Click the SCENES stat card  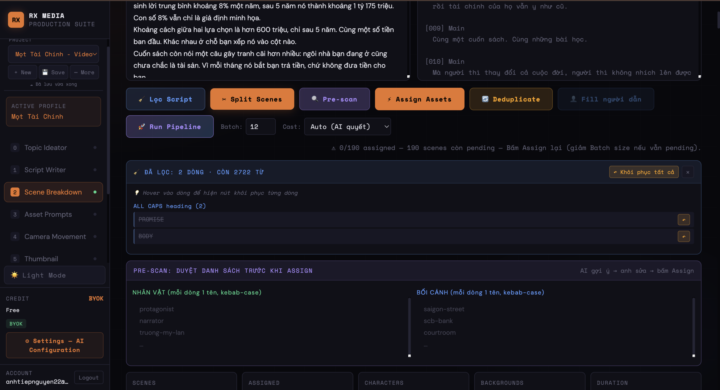pyautogui.click(x=181, y=382)
